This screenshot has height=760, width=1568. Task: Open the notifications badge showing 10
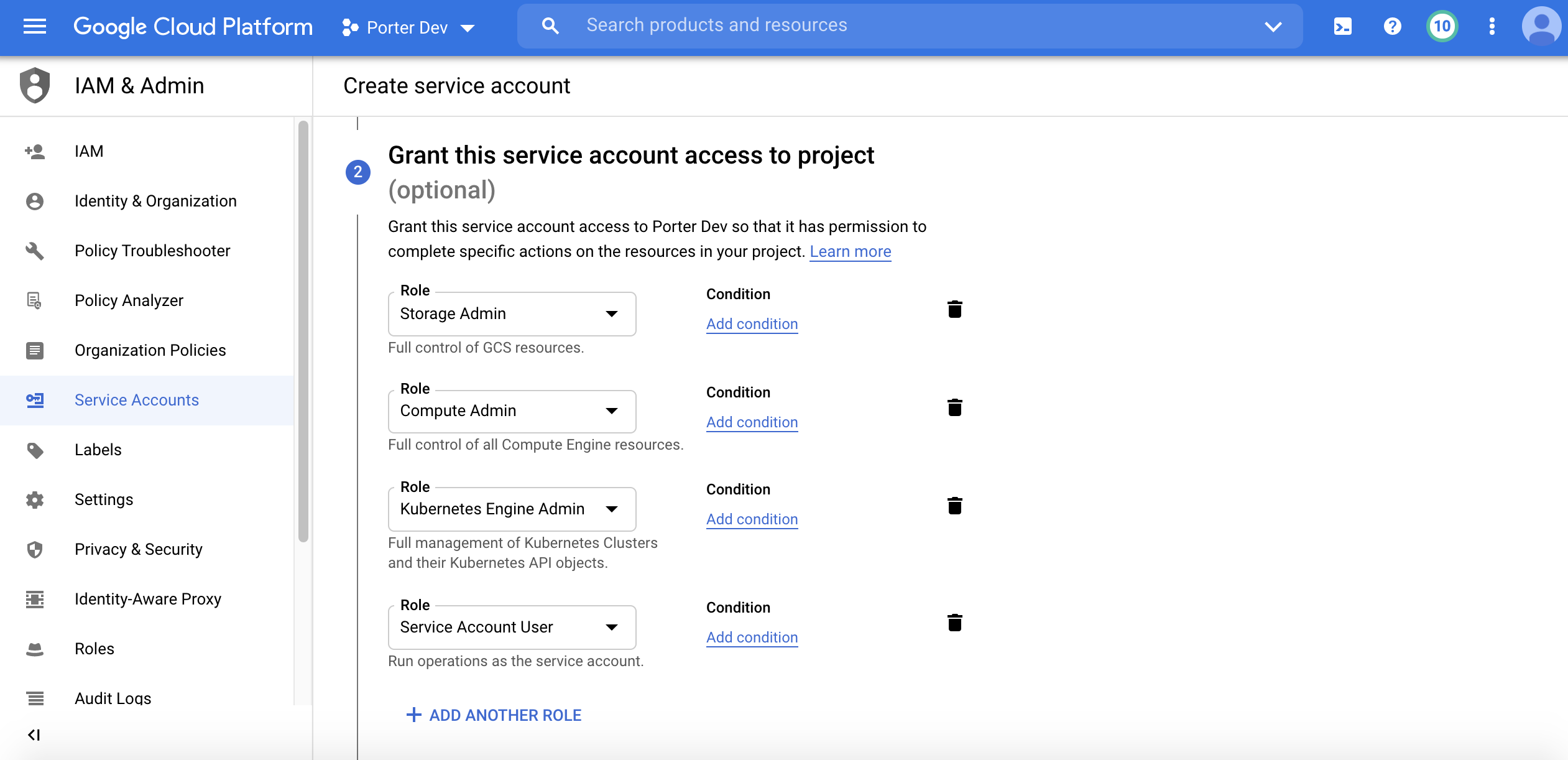coord(1442,26)
